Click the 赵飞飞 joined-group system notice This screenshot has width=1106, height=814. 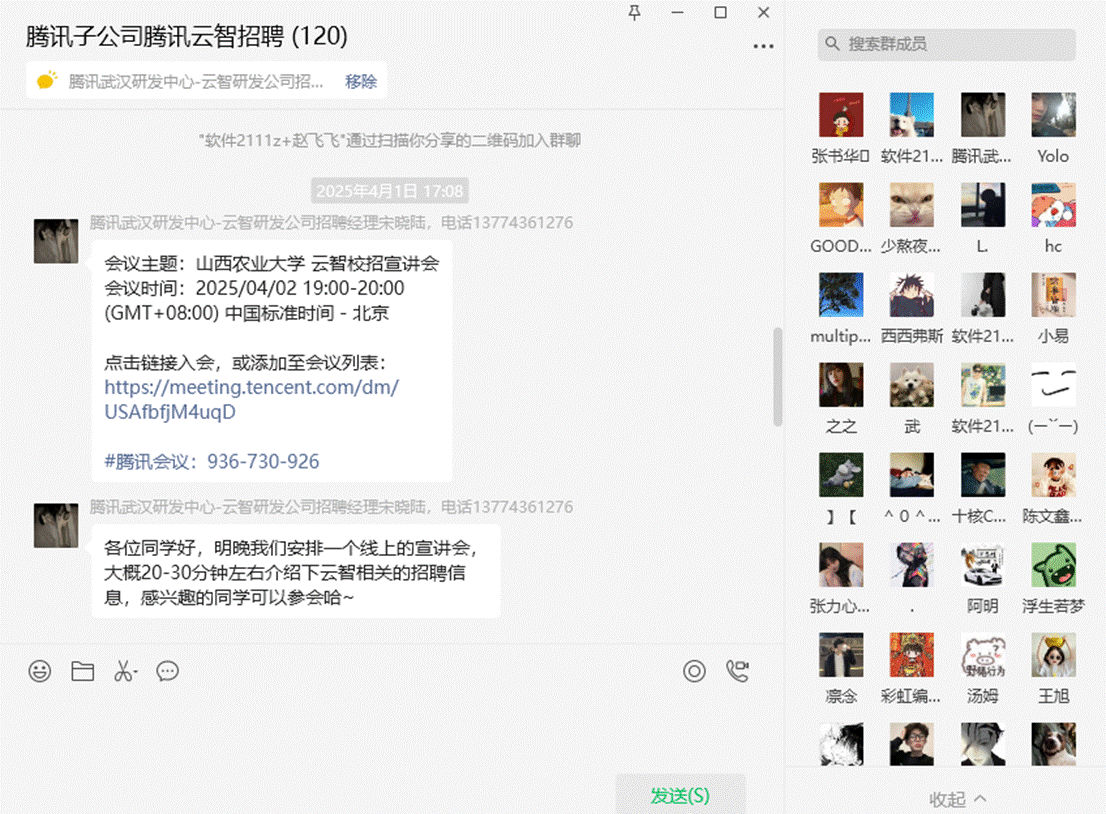pyautogui.click(x=389, y=140)
